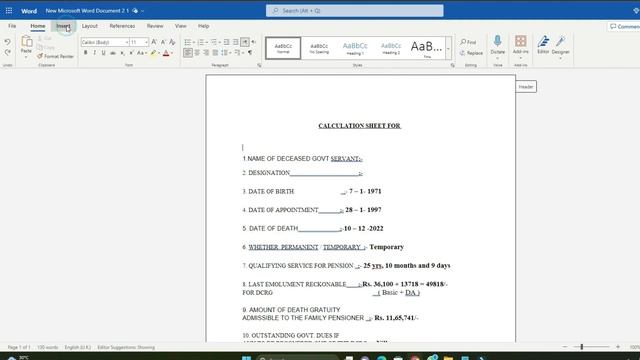Apply the red font color

(x=166, y=53)
